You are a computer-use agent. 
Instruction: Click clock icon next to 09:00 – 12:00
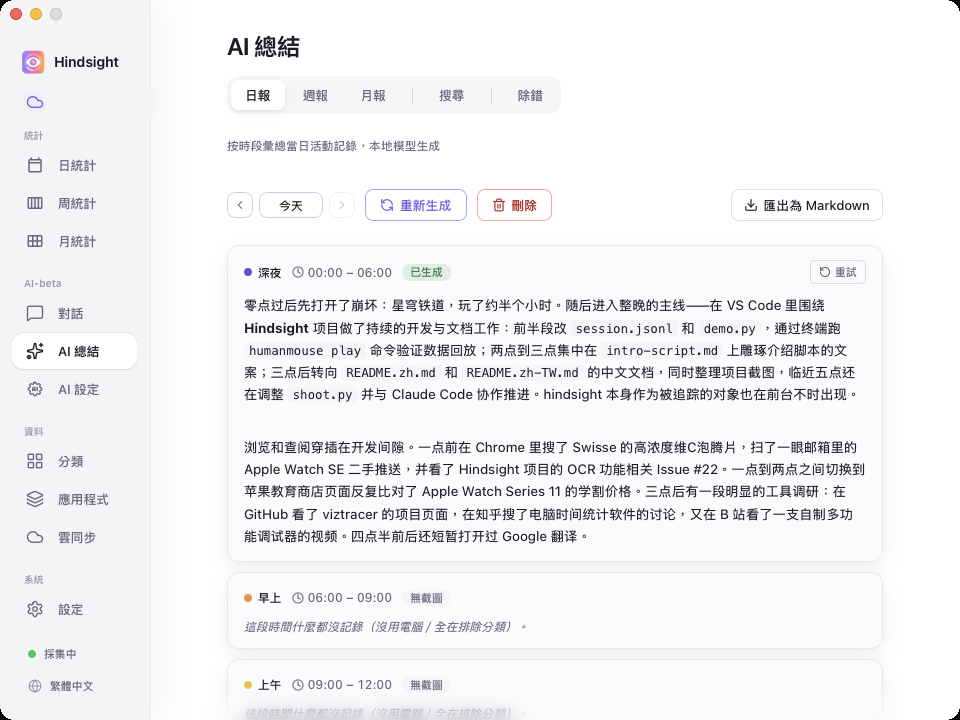(x=298, y=684)
